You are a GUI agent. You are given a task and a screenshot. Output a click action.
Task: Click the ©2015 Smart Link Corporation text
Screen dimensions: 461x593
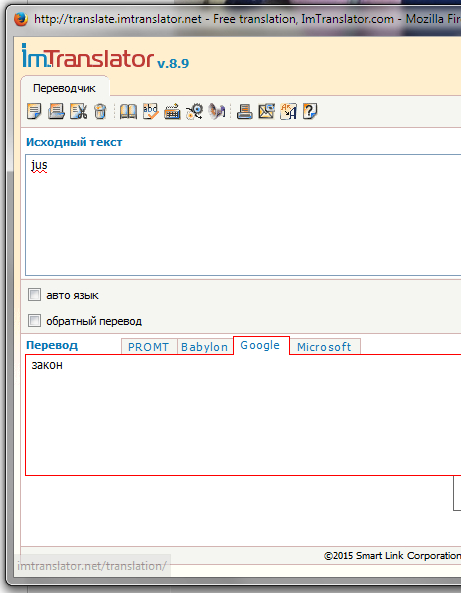[x=392, y=556]
